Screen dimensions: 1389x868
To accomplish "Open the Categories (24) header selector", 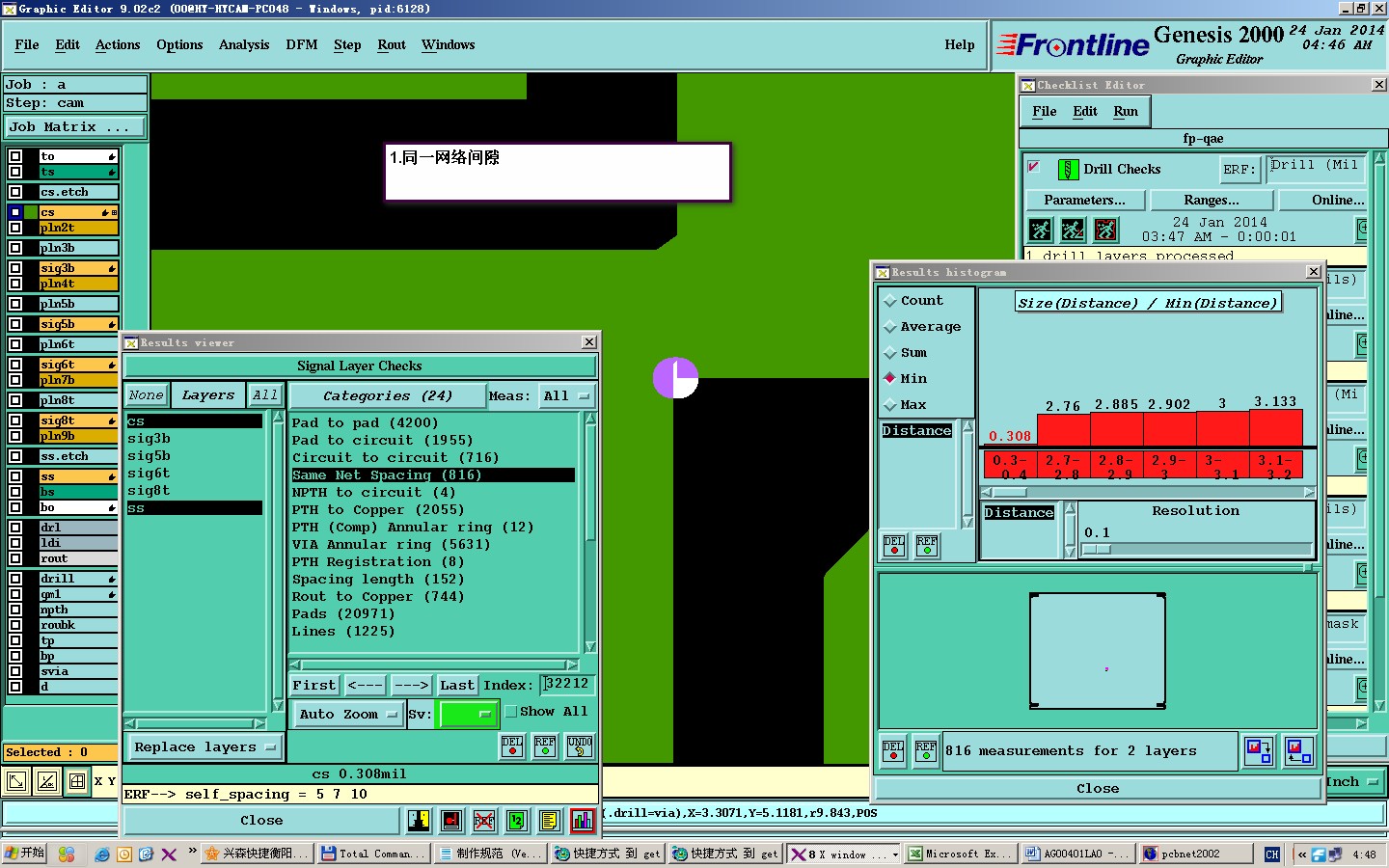I will [388, 396].
